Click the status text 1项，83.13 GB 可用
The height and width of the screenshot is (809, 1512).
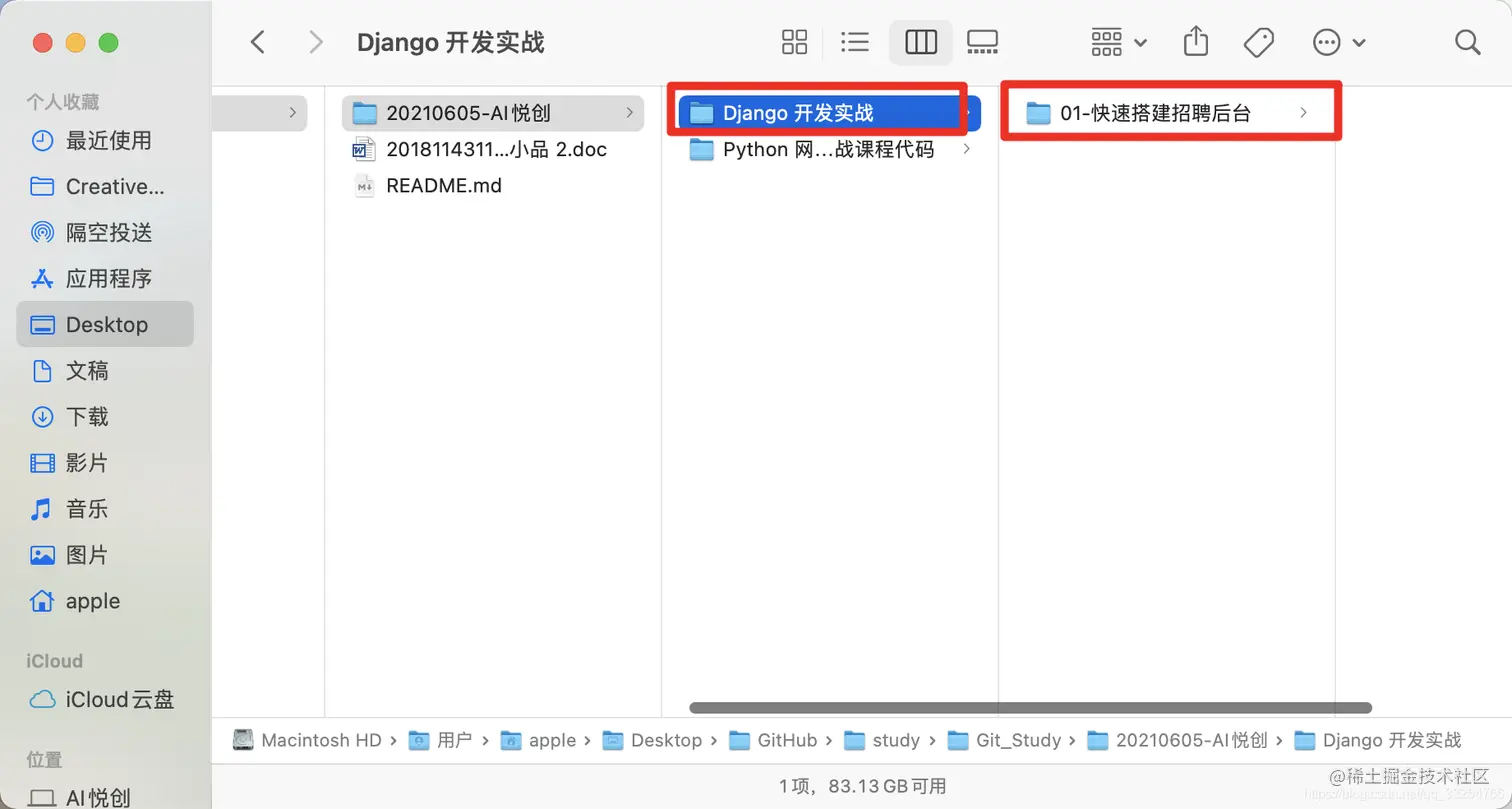point(862,787)
